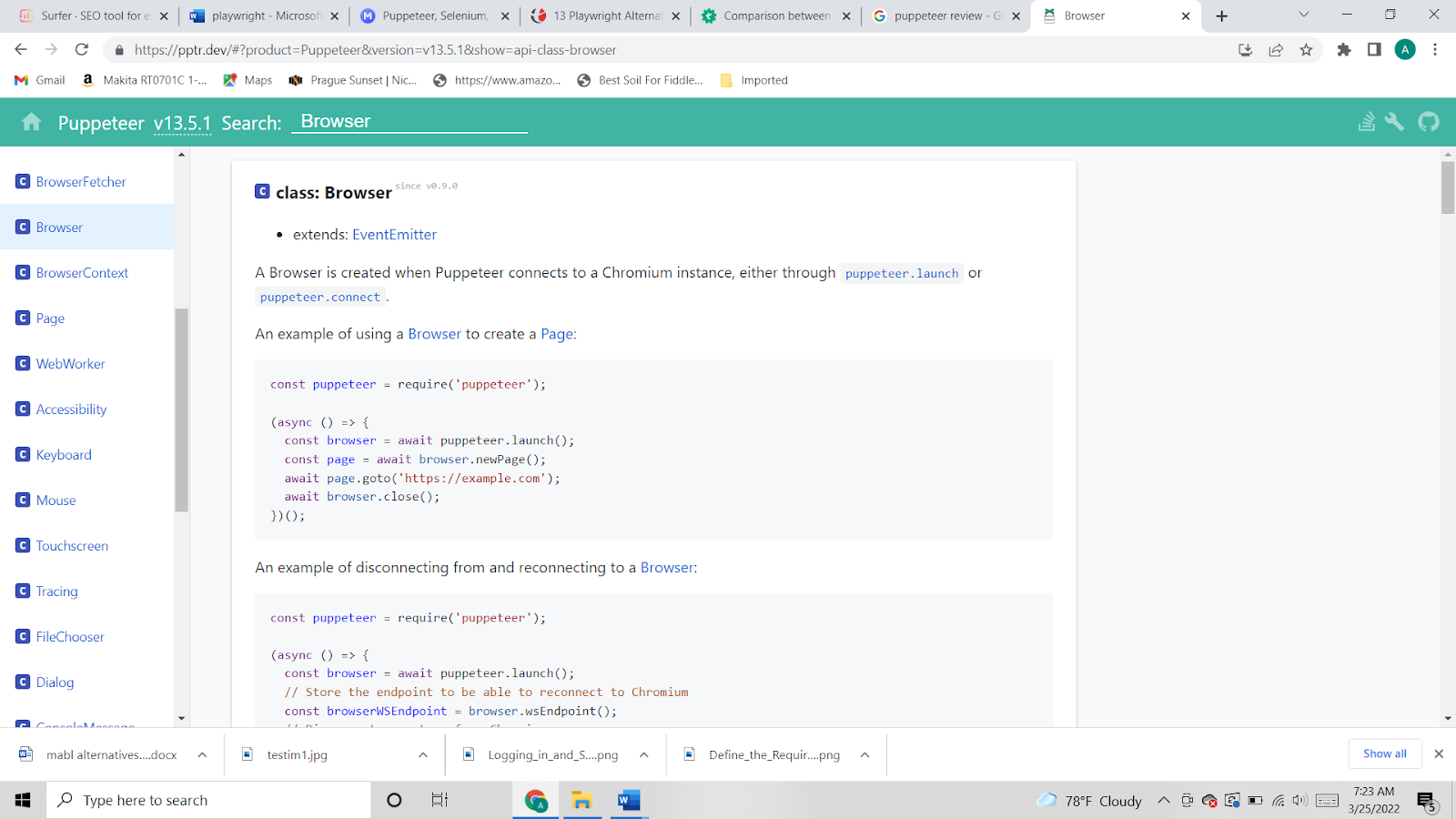Select FileChooser in the sidebar

pos(70,636)
